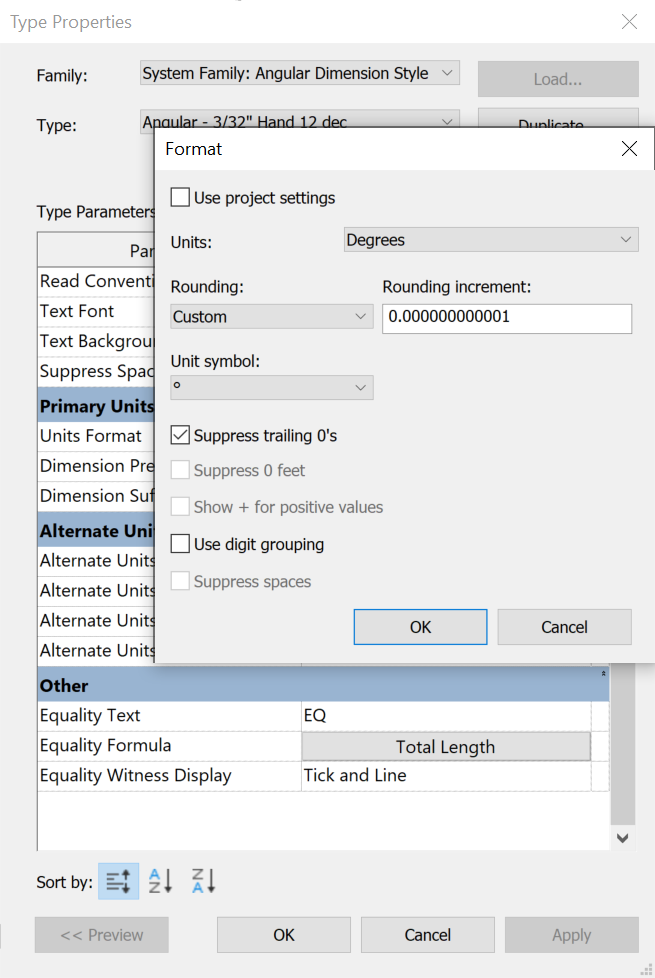
Task: Sort parameters ascending with A-Z icon
Action: tap(160, 881)
